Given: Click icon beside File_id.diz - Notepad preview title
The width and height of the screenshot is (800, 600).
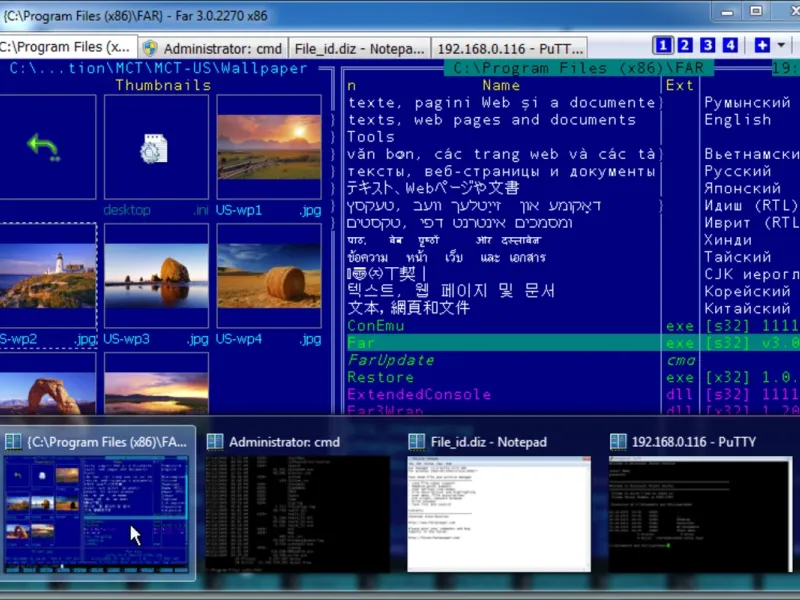Looking at the screenshot, I should [416, 442].
